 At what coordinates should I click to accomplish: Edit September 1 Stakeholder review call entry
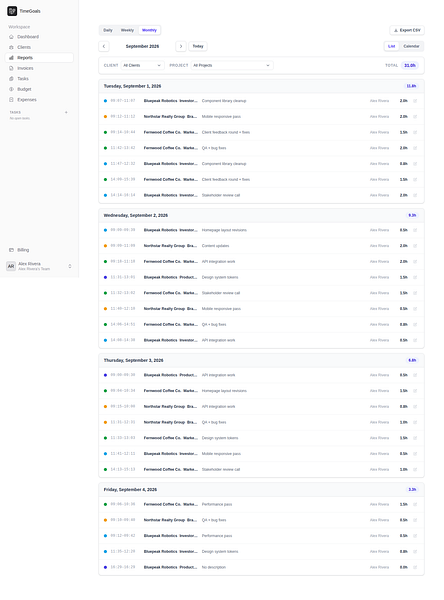(x=415, y=195)
